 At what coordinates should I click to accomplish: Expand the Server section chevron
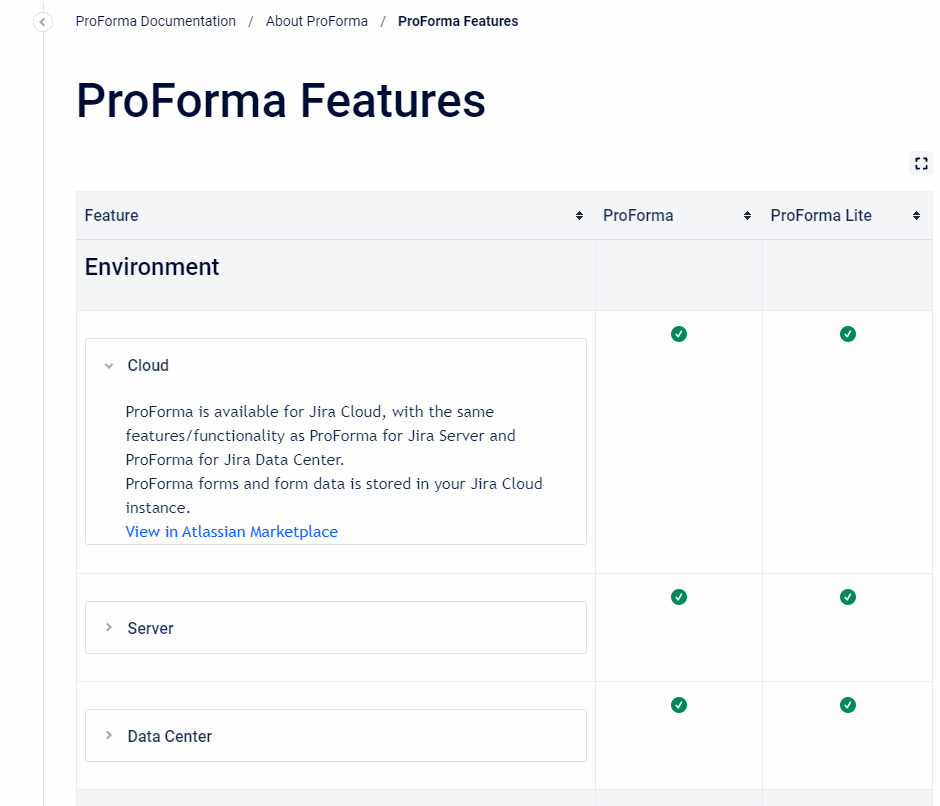click(109, 627)
